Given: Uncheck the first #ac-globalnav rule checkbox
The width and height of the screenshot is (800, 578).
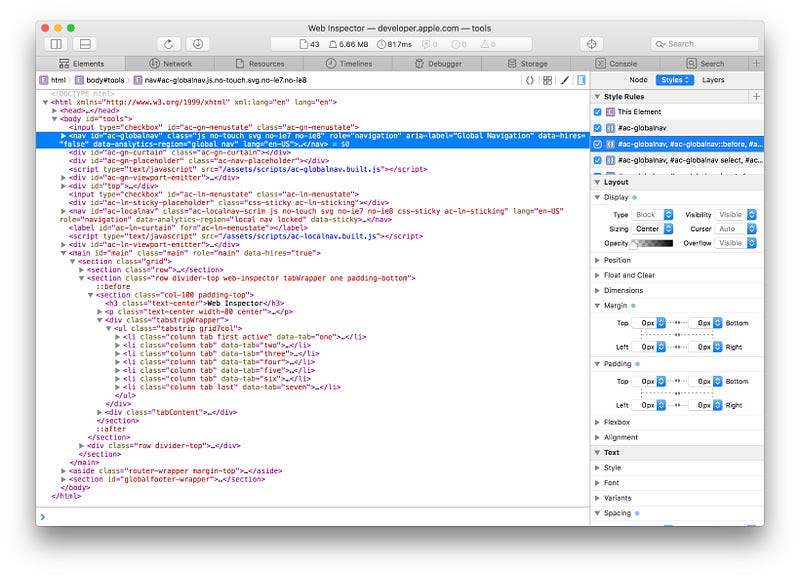Looking at the screenshot, I should 598,128.
